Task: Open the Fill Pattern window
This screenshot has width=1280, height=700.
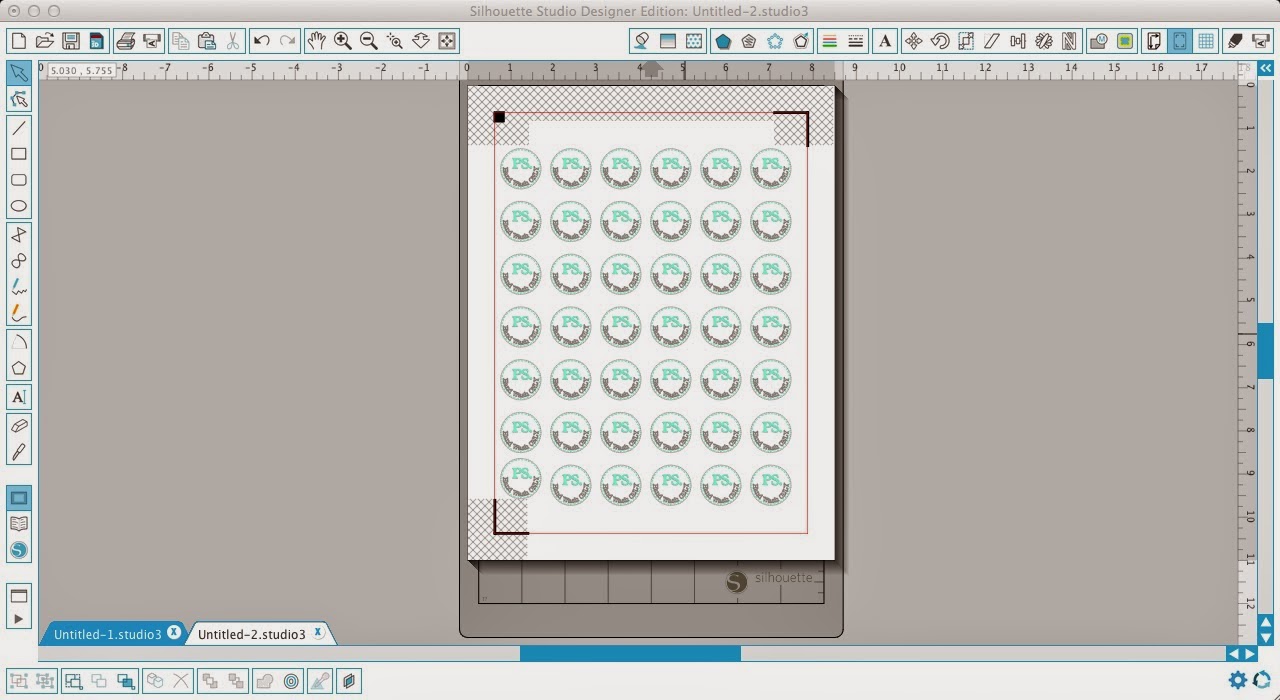Action: (693, 41)
